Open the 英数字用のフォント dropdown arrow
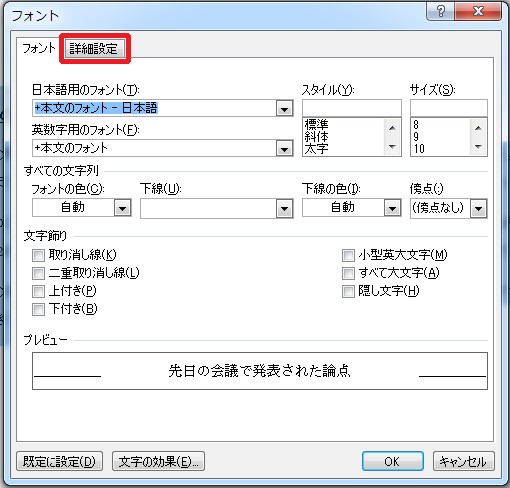The height and width of the screenshot is (488, 510). pos(284,149)
